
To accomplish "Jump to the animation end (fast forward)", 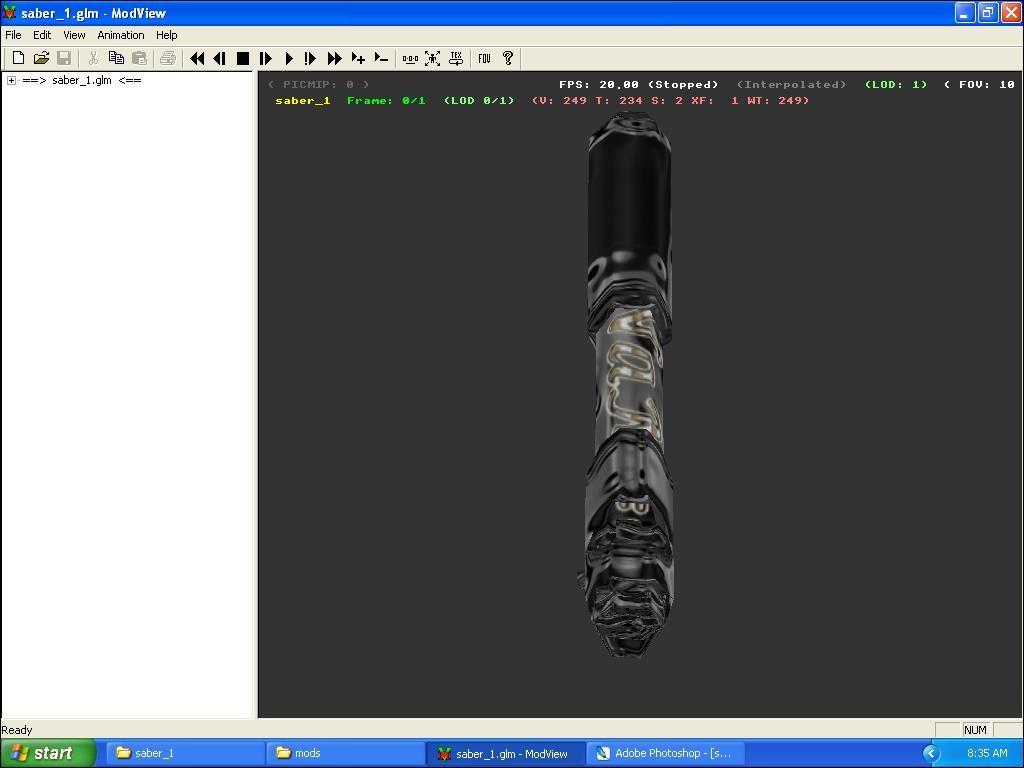I will point(334,59).
